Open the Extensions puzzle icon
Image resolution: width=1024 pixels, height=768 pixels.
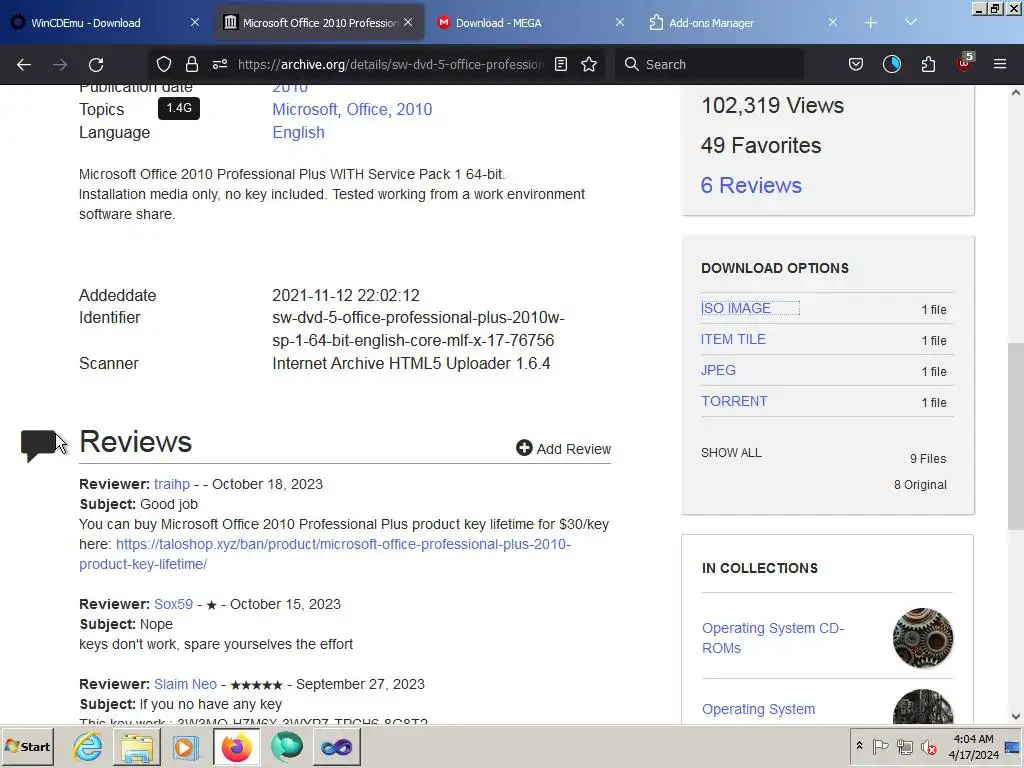tap(928, 64)
